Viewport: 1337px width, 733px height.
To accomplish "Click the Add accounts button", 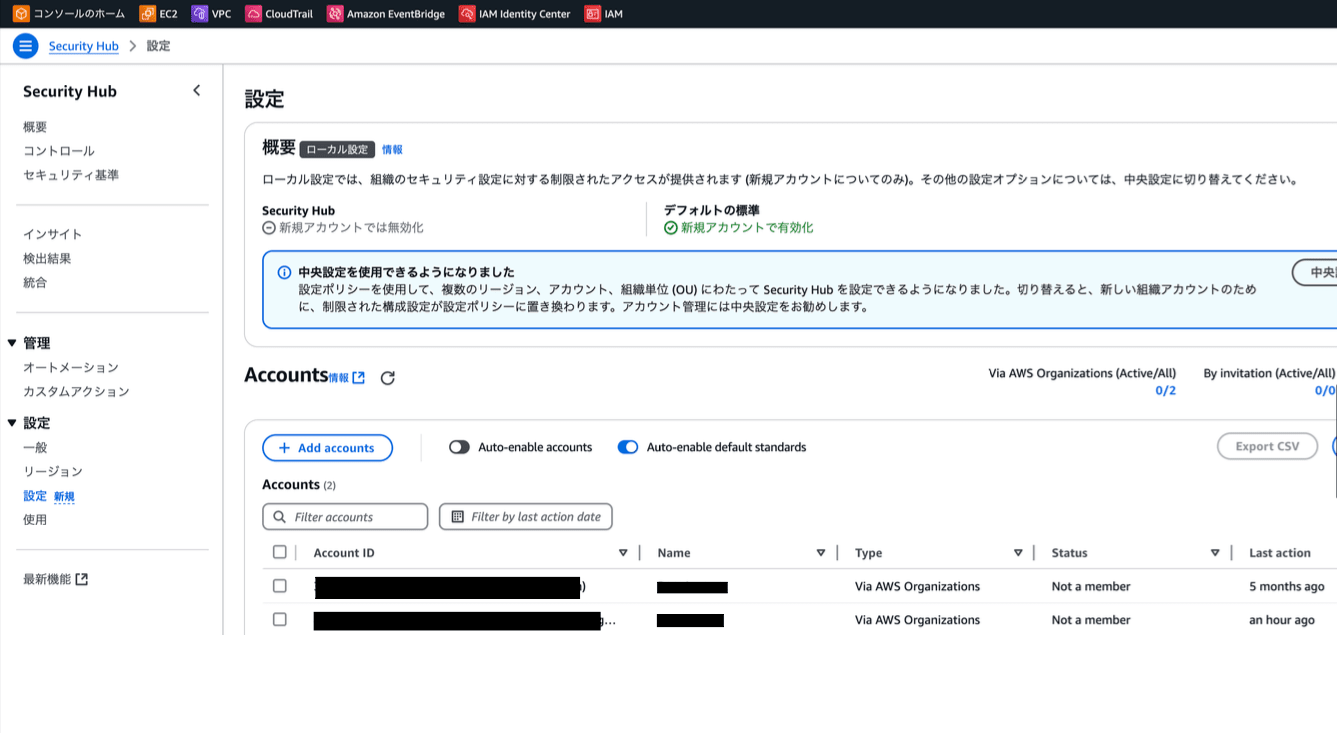I will pos(327,448).
